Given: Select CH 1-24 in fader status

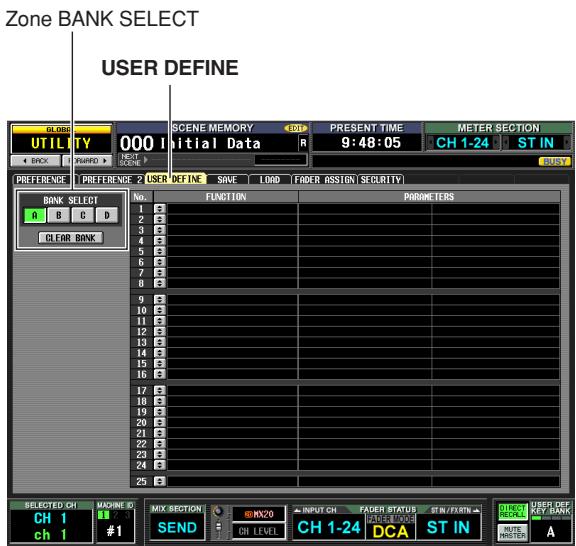Looking at the screenshot, I should [x=329, y=527].
